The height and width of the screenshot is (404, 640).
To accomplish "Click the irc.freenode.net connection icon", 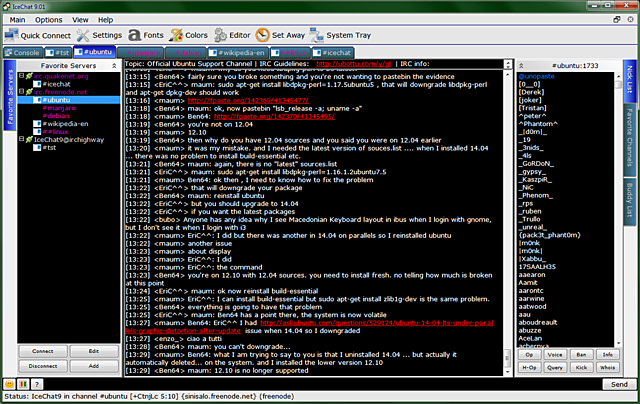I will (x=29, y=92).
